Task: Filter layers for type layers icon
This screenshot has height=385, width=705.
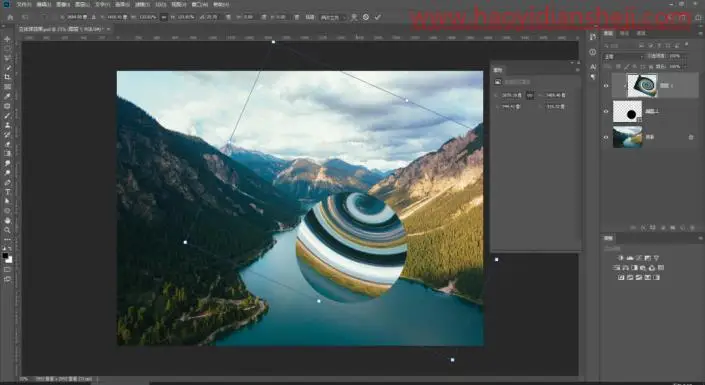Action: click(x=659, y=45)
